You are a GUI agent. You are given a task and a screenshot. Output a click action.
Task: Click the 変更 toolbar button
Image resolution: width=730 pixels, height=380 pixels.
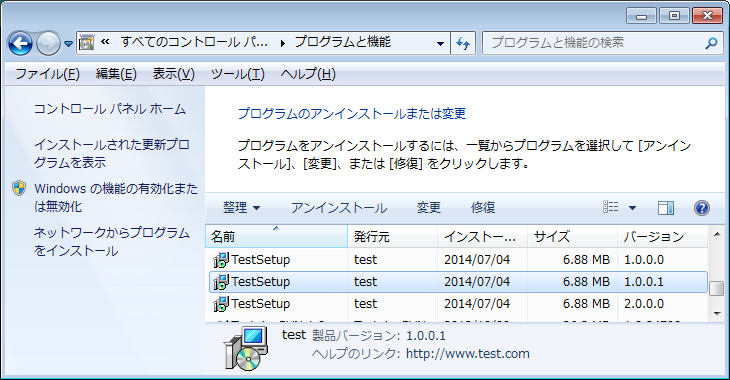(x=429, y=208)
